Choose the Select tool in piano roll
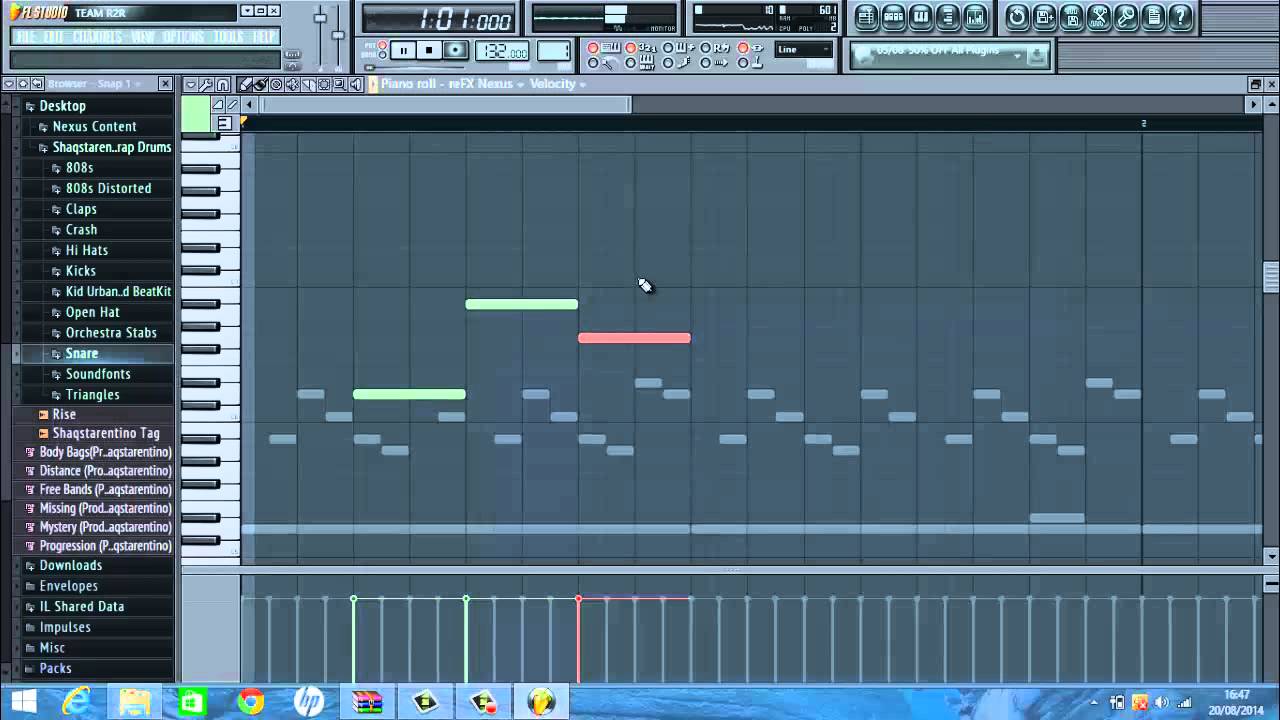Image resolution: width=1280 pixels, height=720 pixels. click(x=324, y=84)
